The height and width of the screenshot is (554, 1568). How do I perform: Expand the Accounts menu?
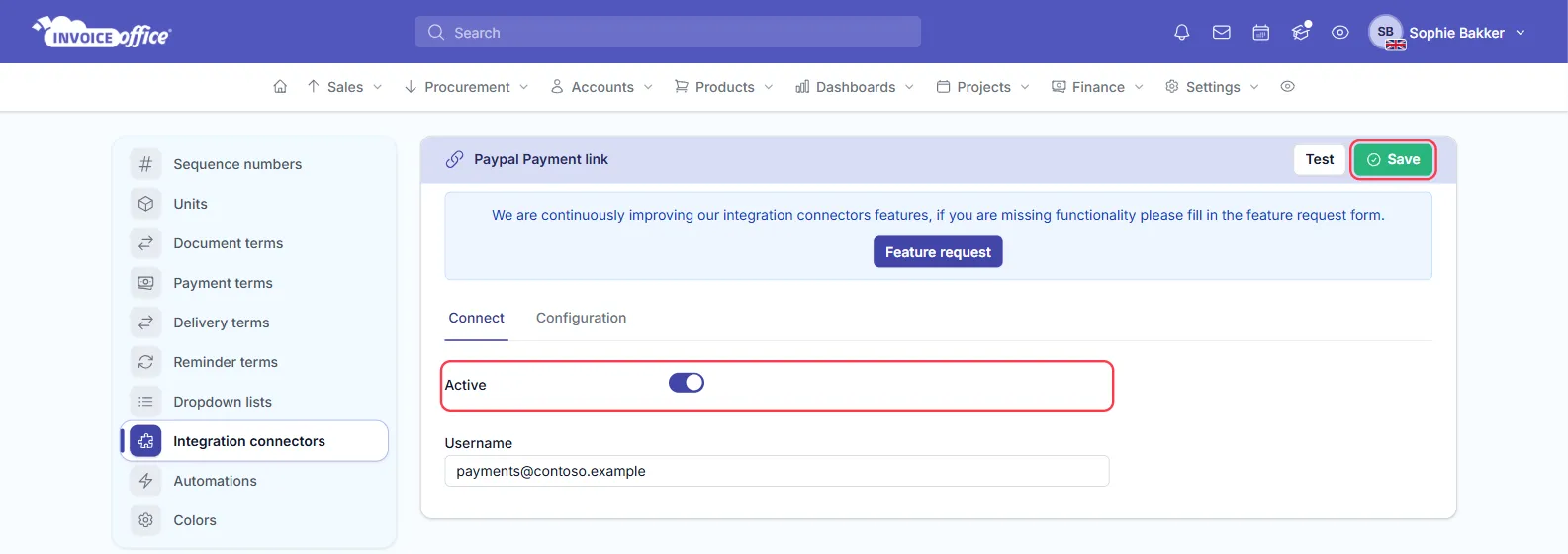[x=601, y=87]
